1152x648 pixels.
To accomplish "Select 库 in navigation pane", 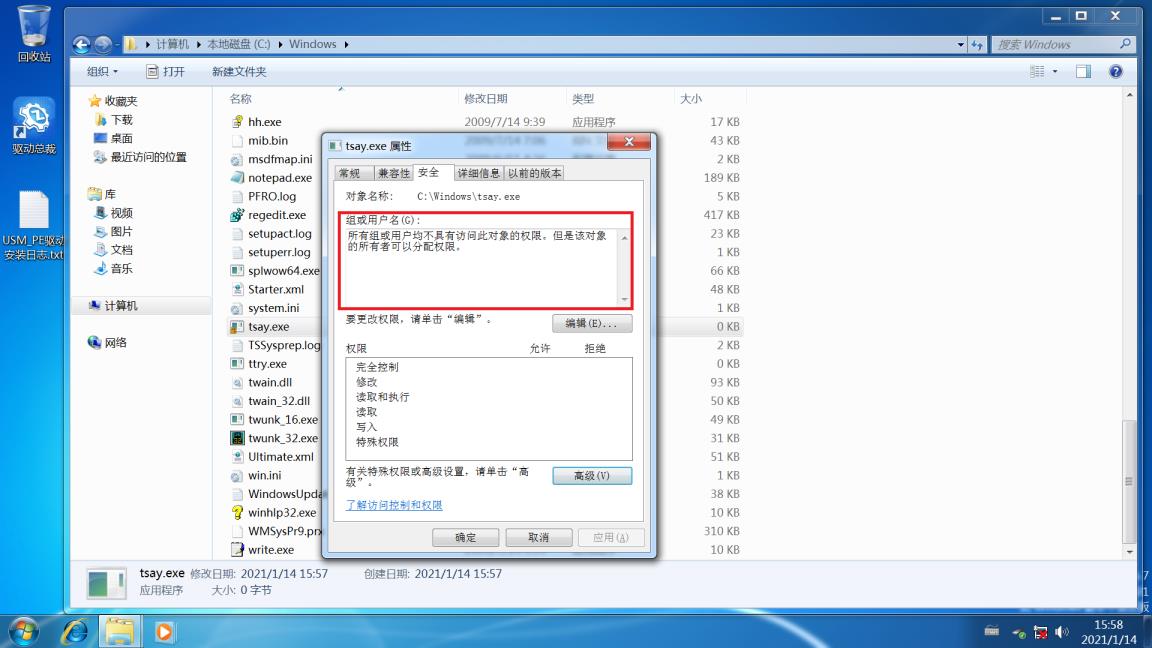I will pos(102,194).
